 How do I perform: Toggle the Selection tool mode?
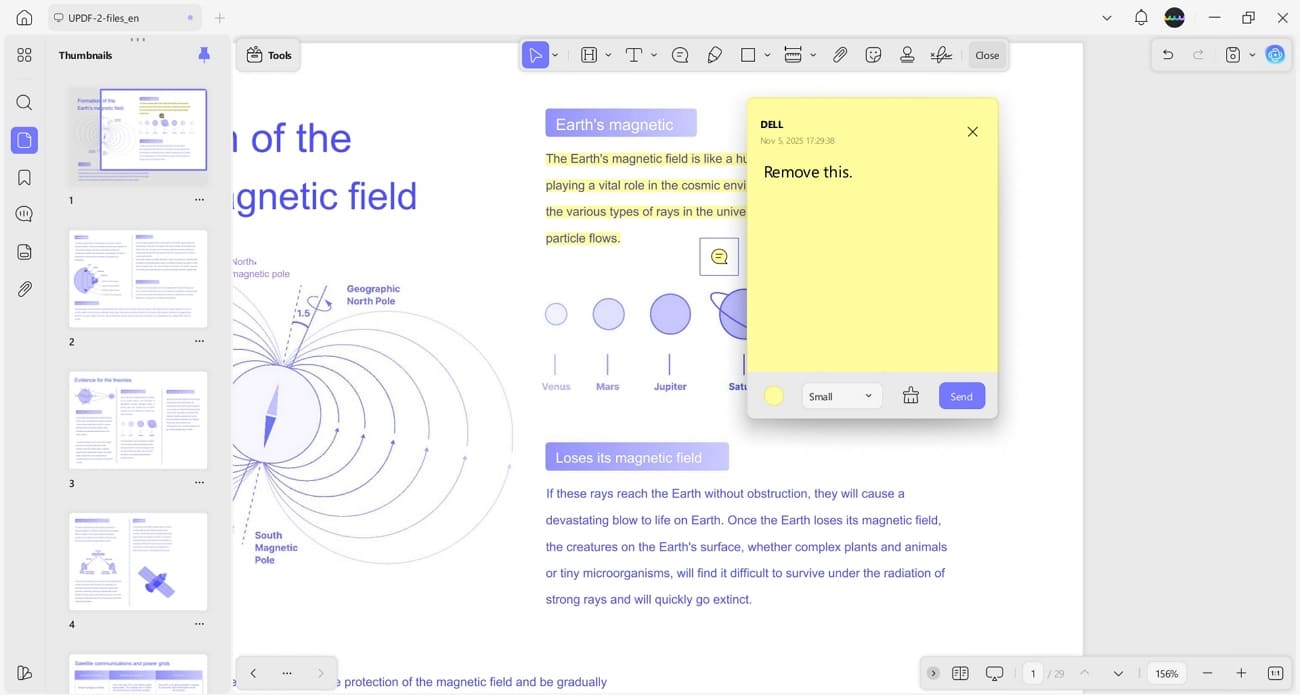click(x=535, y=55)
